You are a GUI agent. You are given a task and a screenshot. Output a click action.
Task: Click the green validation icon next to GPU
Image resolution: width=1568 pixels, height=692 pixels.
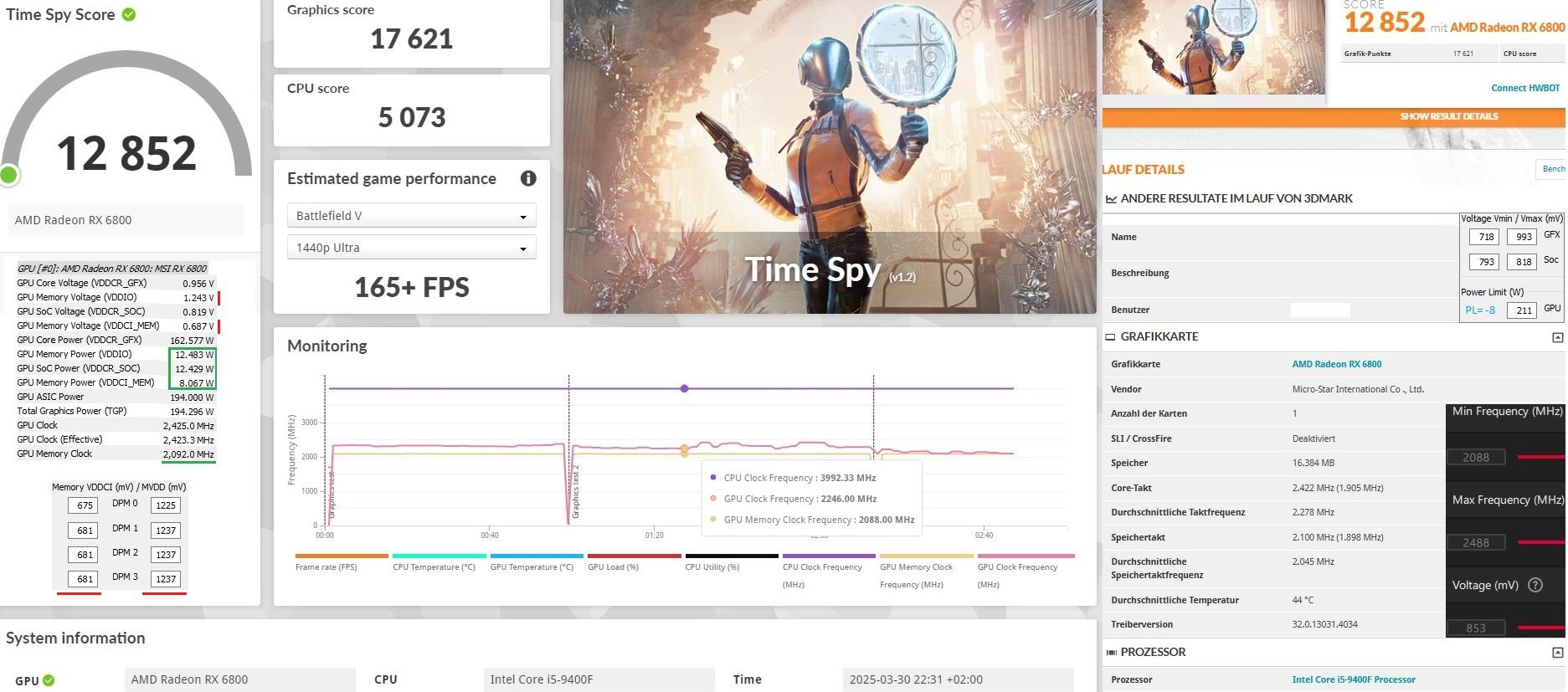[x=49, y=680]
